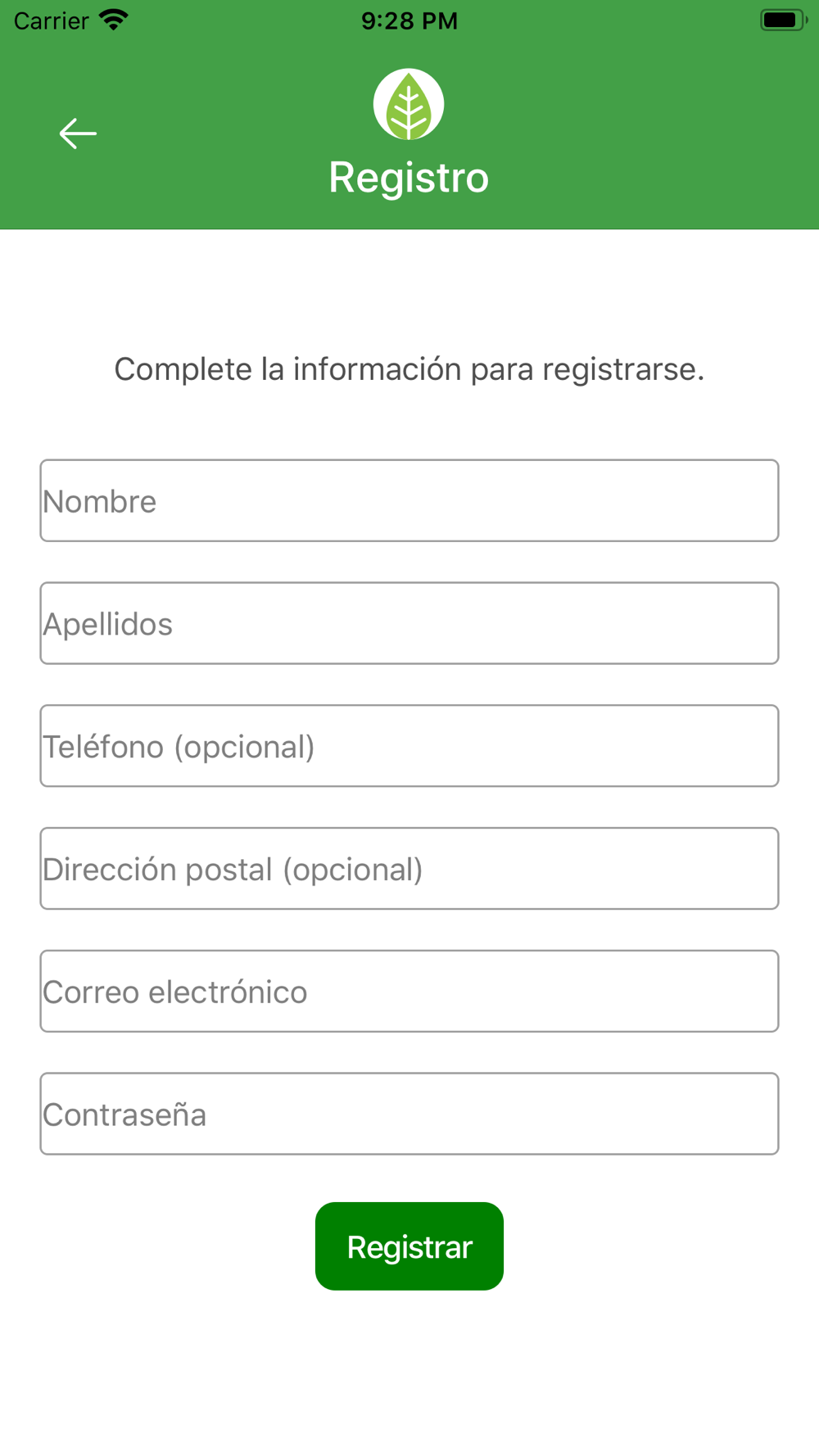Select the Contraseña password field
819x1456 pixels.
[x=409, y=1115]
